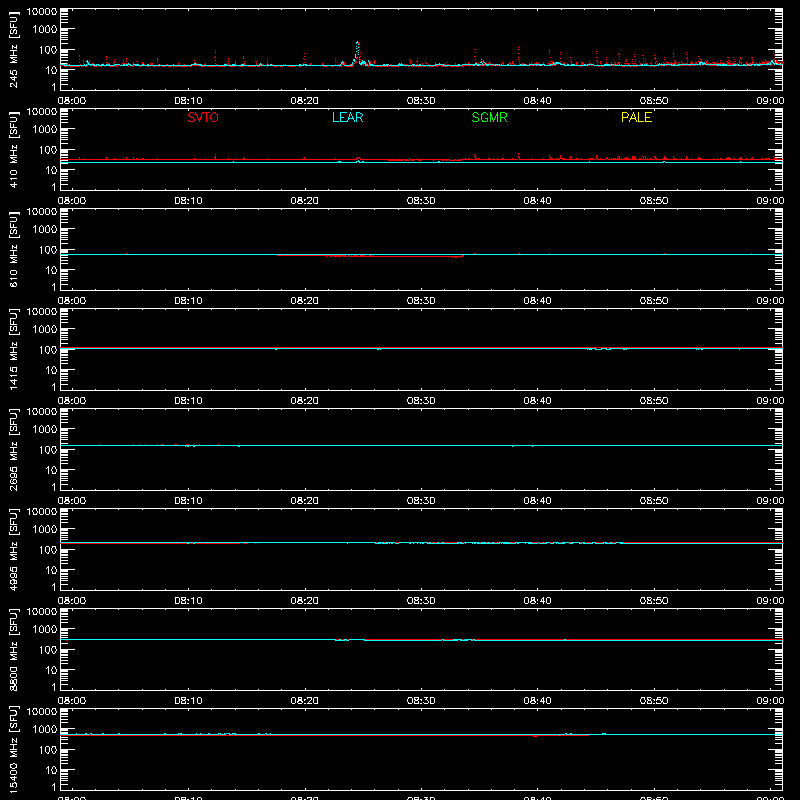Image resolution: width=800 pixels, height=800 pixels.
Task: Click the red dip segment in 610 MHz trace
Action: click(370, 256)
